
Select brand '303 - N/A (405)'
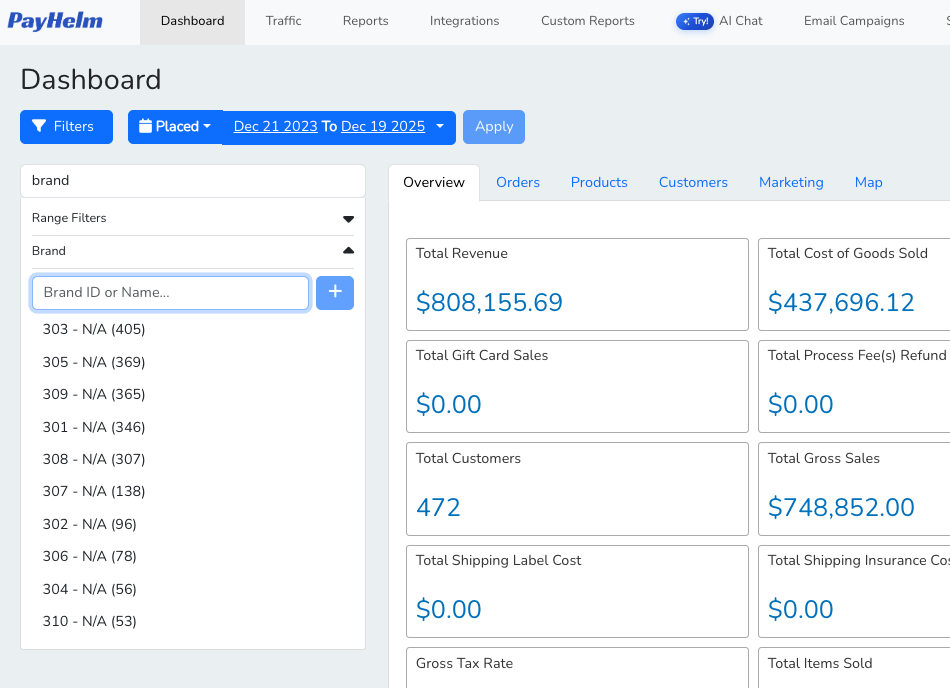pos(94,329)
